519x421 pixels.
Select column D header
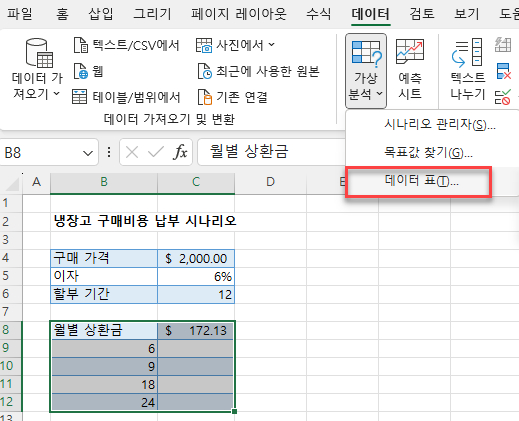[x=270, y=182]
